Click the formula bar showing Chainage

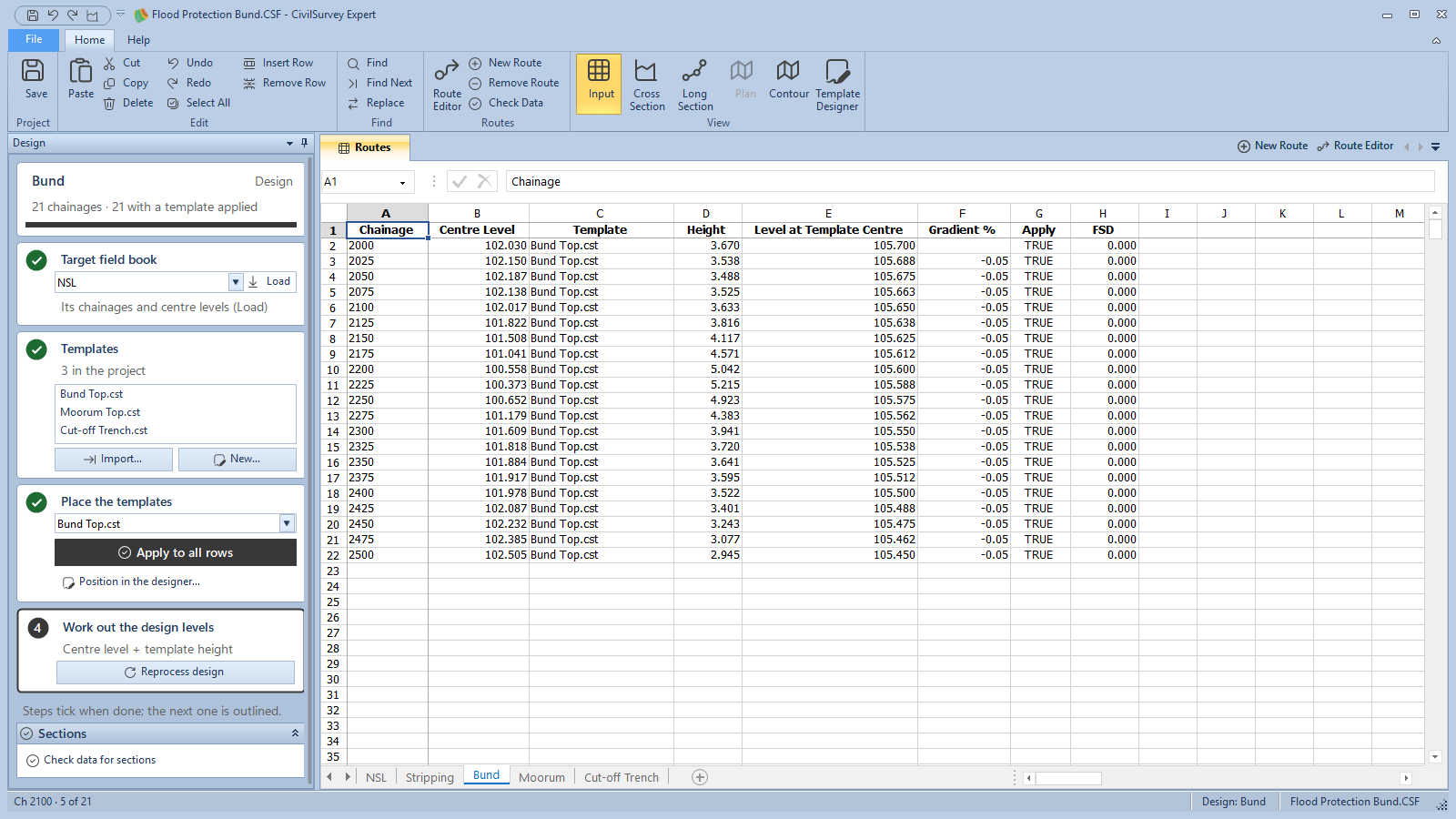(970, 182)
